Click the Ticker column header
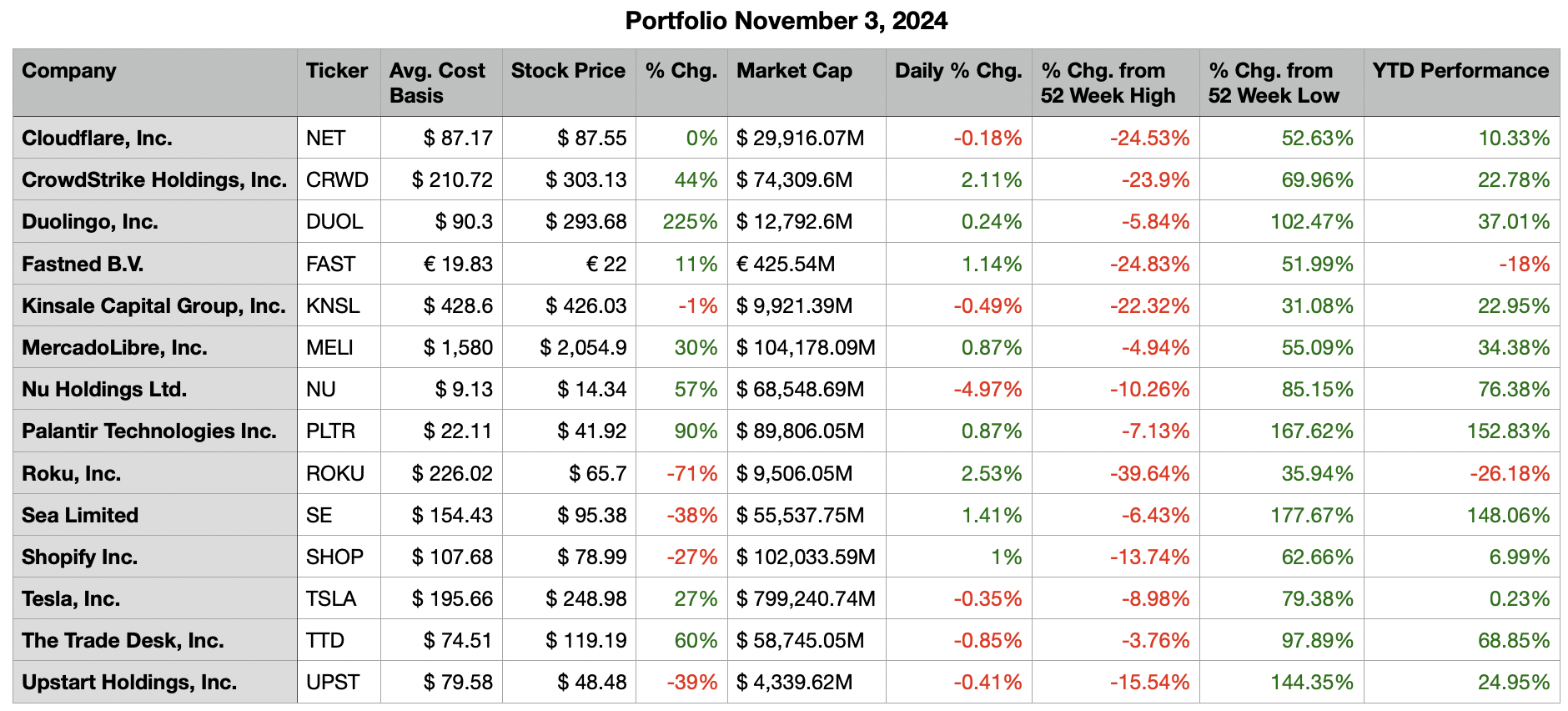 [336, 71]
